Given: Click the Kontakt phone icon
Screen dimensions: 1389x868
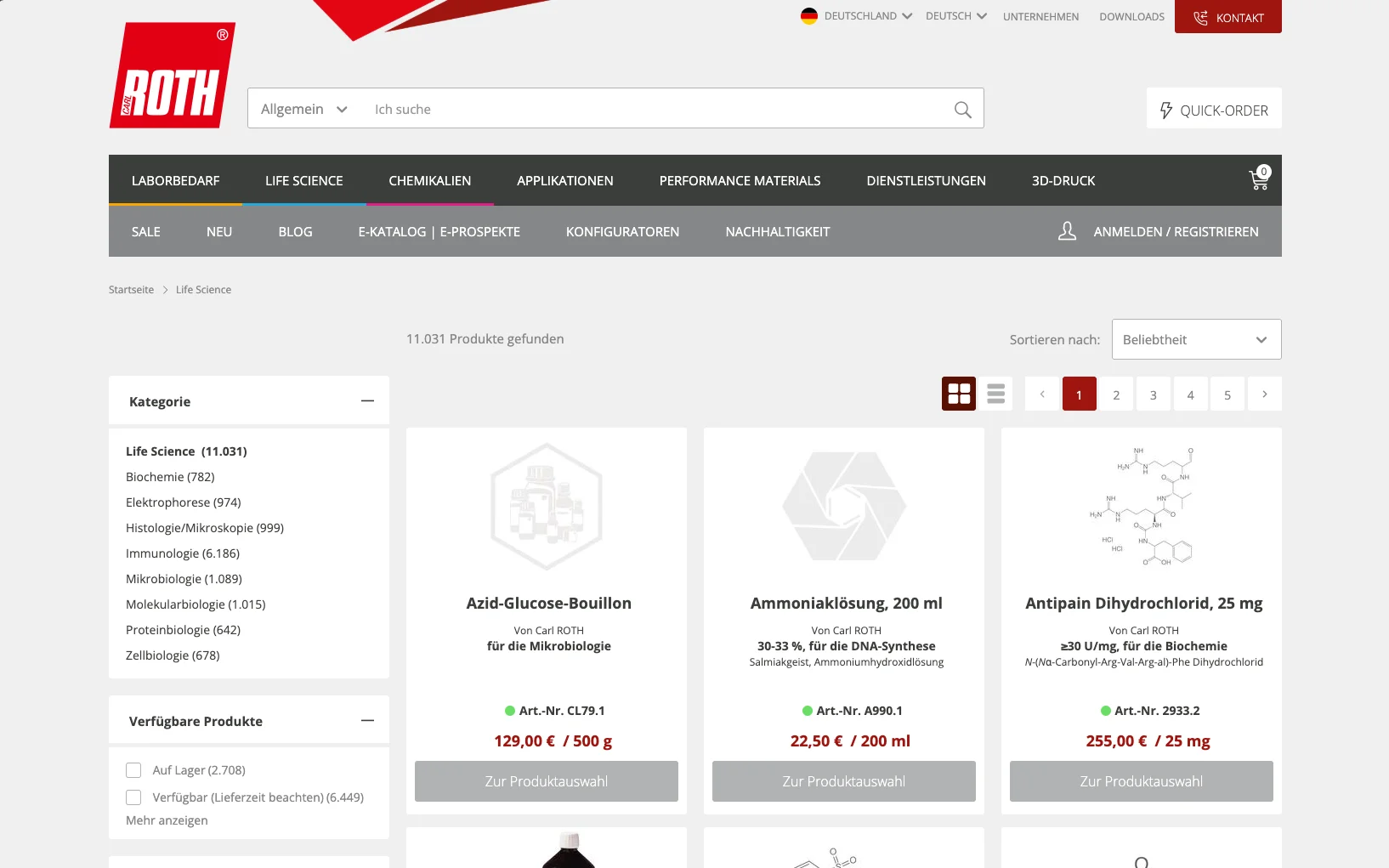Looking at the screenshot, I should pos(1200,18).
